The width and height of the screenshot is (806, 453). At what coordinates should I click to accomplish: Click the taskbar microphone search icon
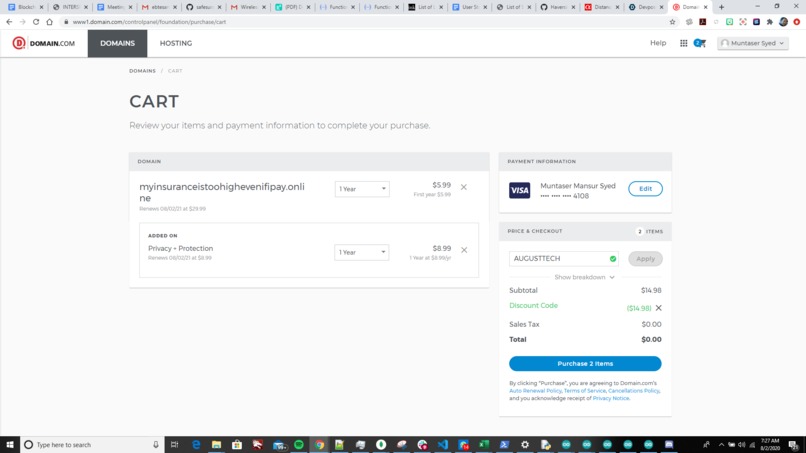[x=156, y=444]
